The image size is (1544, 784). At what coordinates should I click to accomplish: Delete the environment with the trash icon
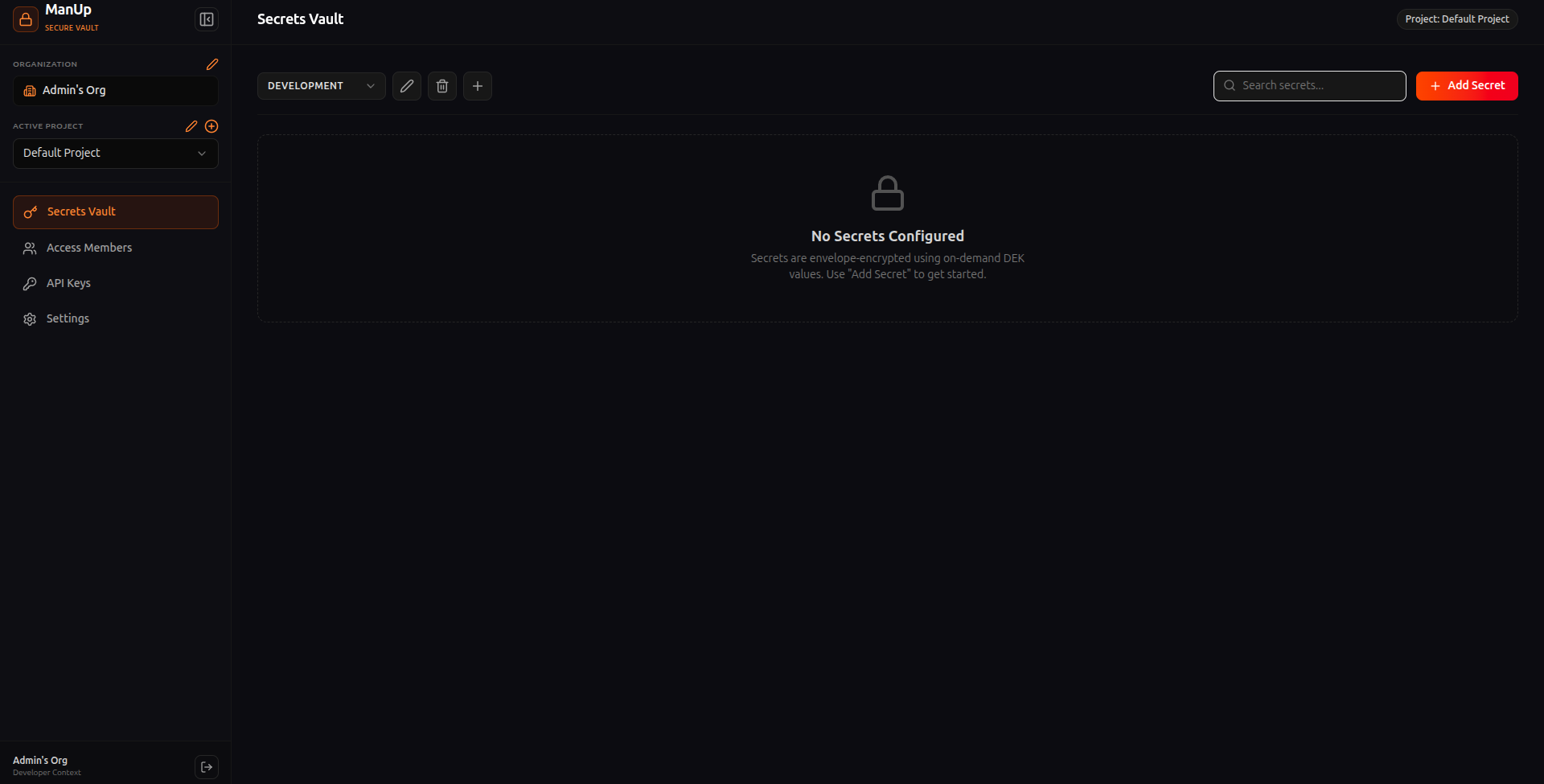(442, 86)
